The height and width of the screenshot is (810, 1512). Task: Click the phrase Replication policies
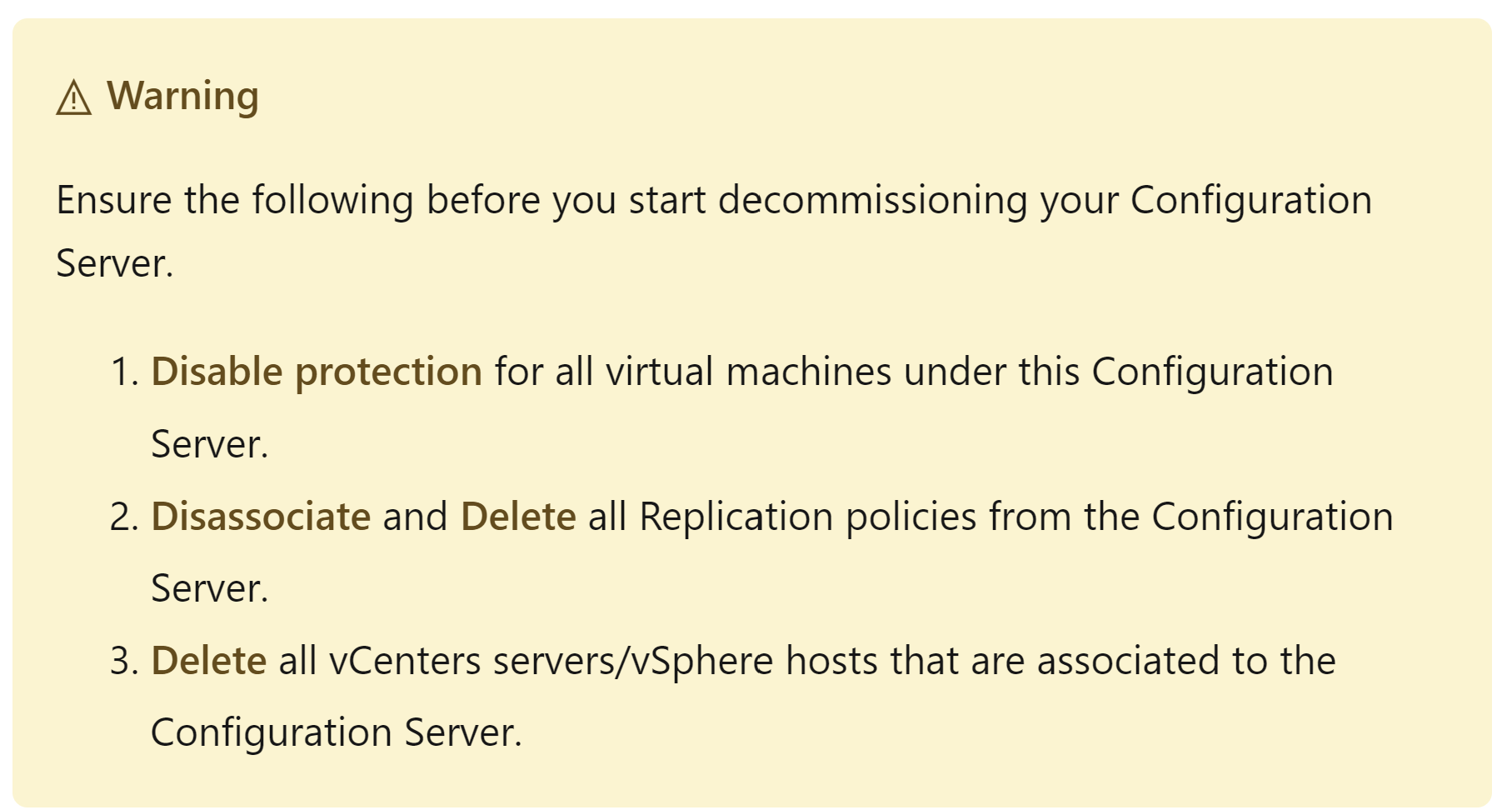pos(808,517)
